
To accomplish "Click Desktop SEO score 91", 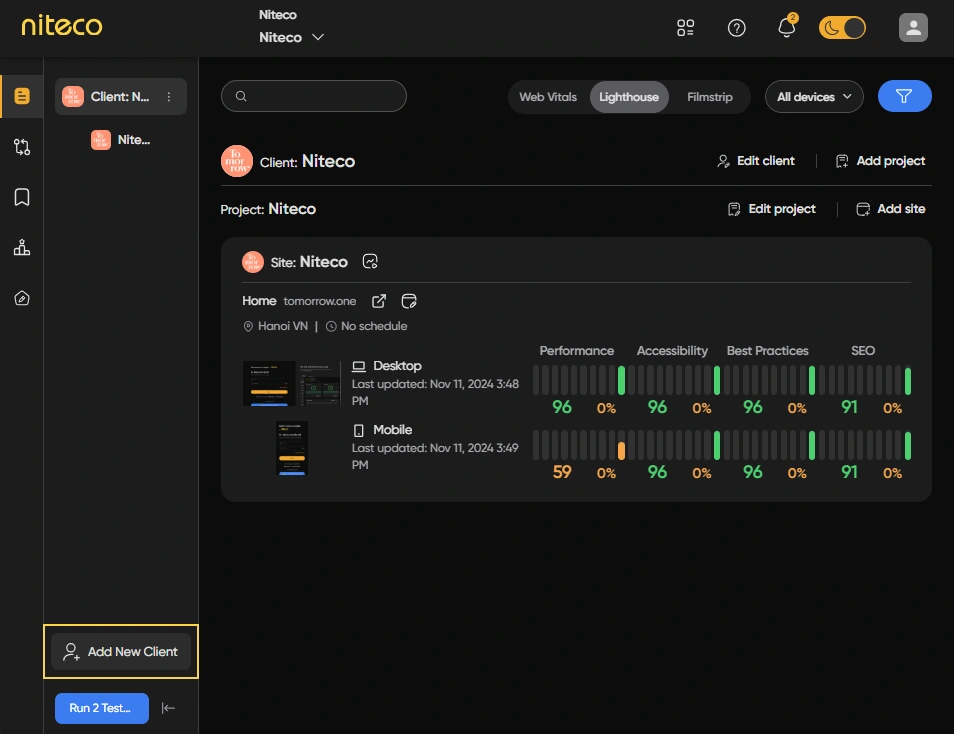I will [849, 407].
